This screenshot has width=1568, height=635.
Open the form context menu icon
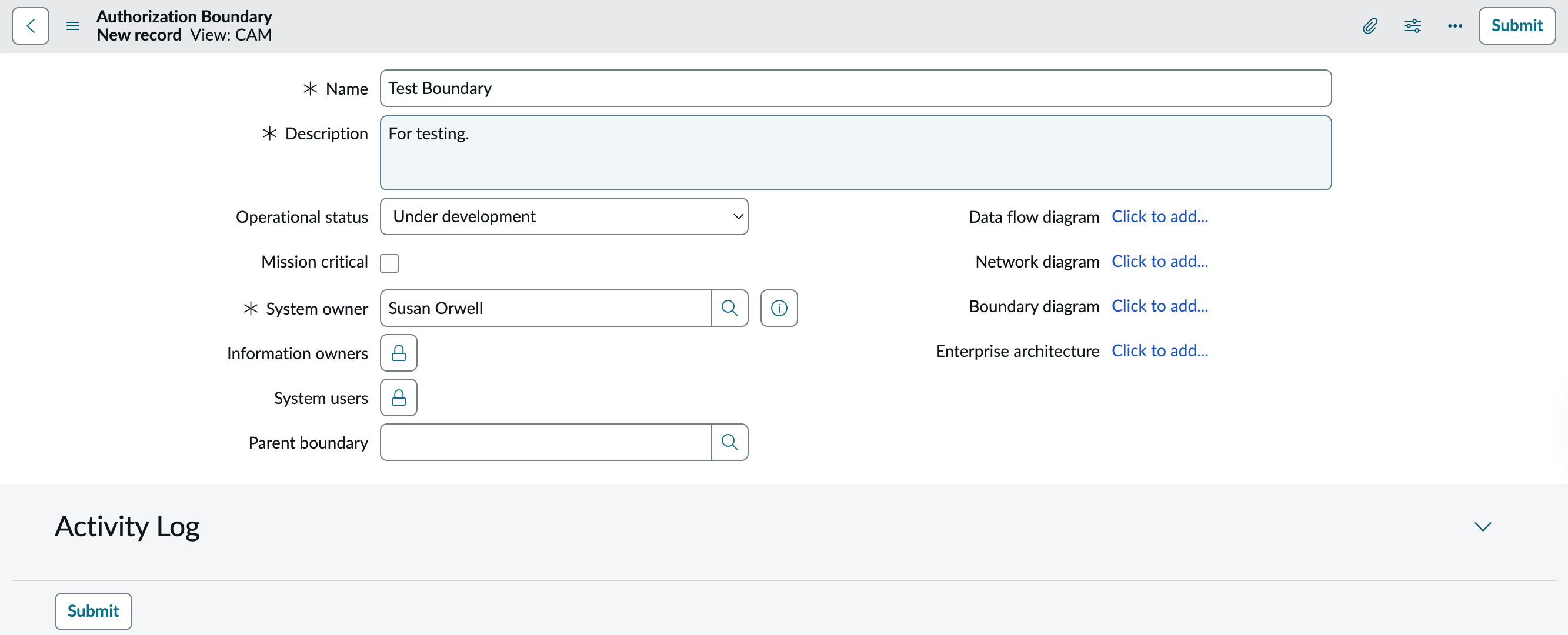point(73,25)
